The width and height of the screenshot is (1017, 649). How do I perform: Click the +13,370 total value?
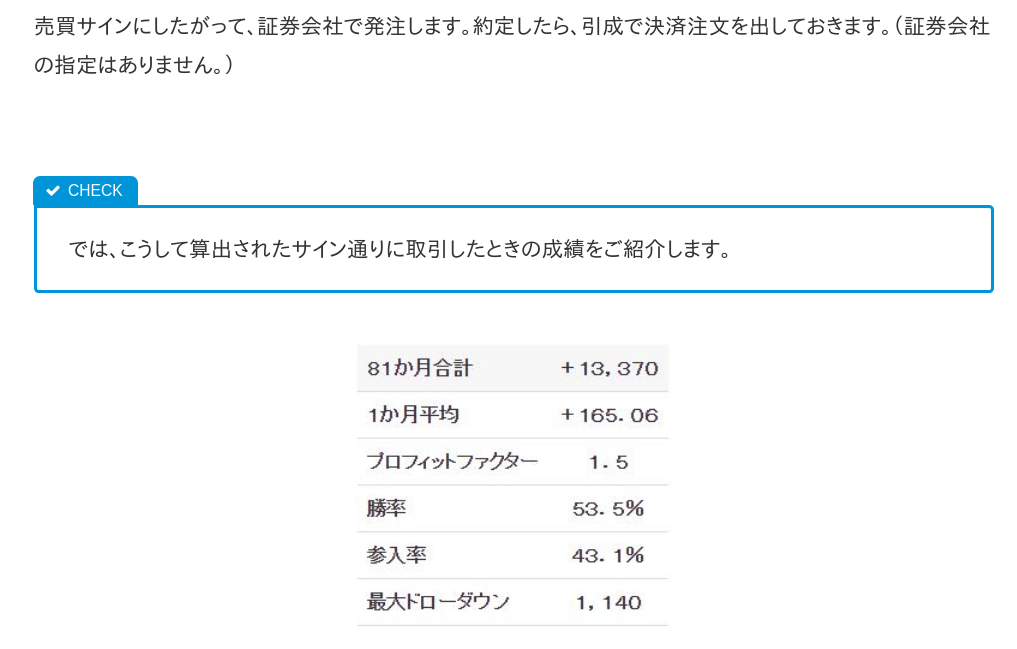(x=609, y=368)
